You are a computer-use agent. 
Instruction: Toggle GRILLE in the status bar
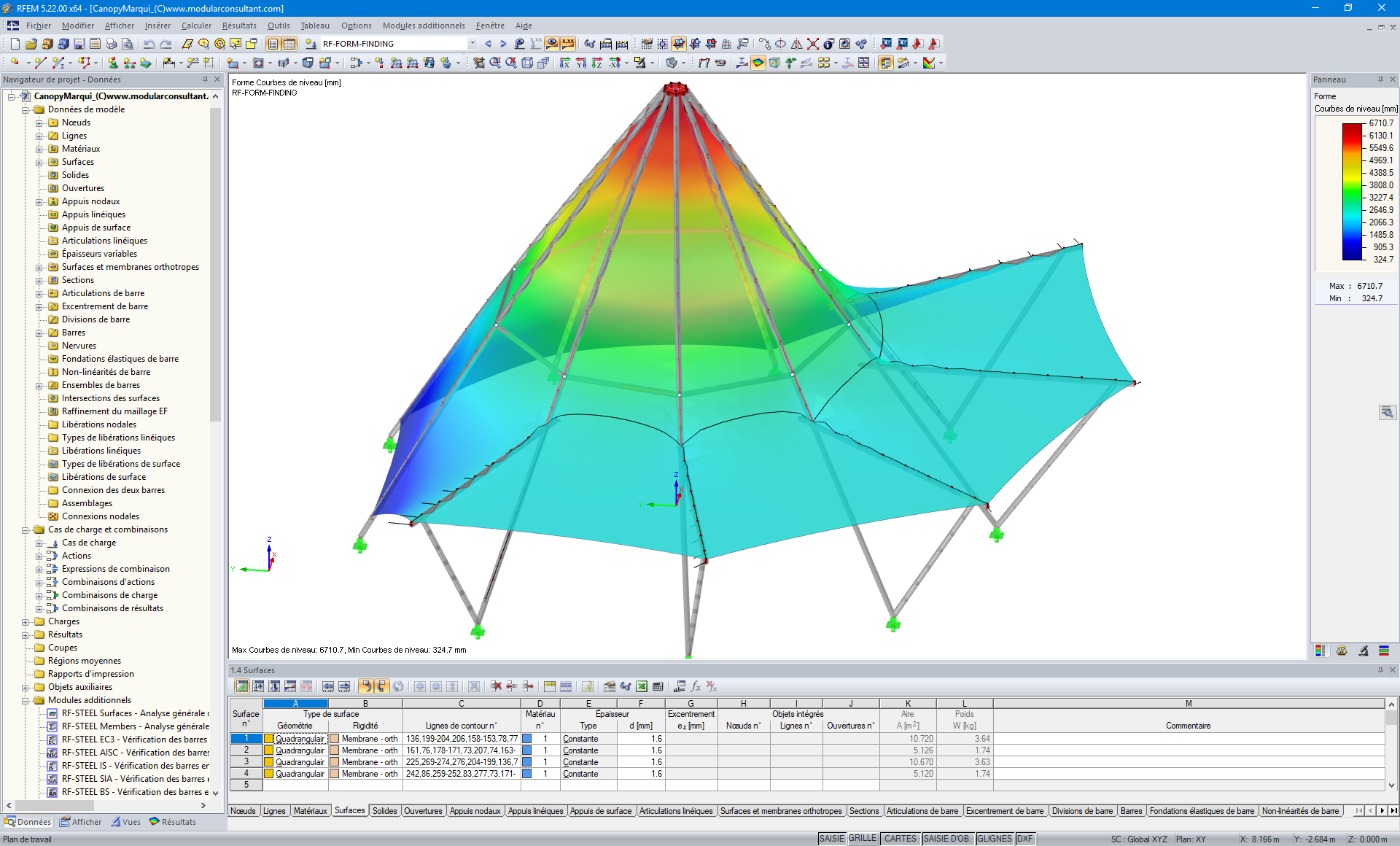tap(862, 839)
